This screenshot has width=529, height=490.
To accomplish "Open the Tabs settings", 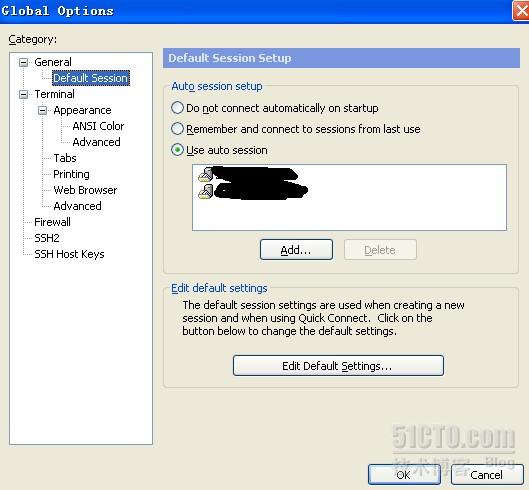I will pyautogui.click(x=65, y=158).
